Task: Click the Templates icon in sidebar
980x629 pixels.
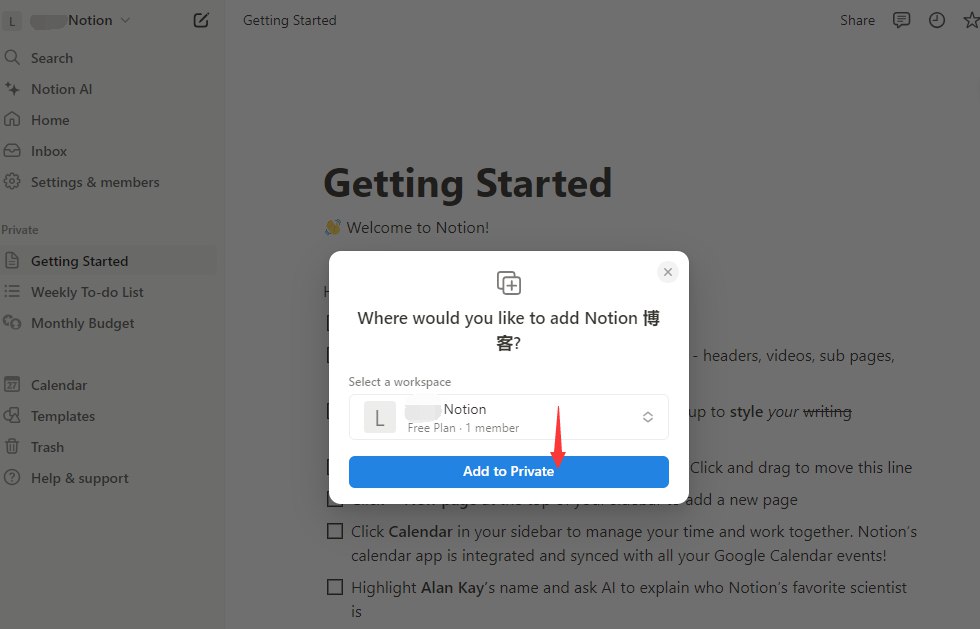Action: point(12,416)
